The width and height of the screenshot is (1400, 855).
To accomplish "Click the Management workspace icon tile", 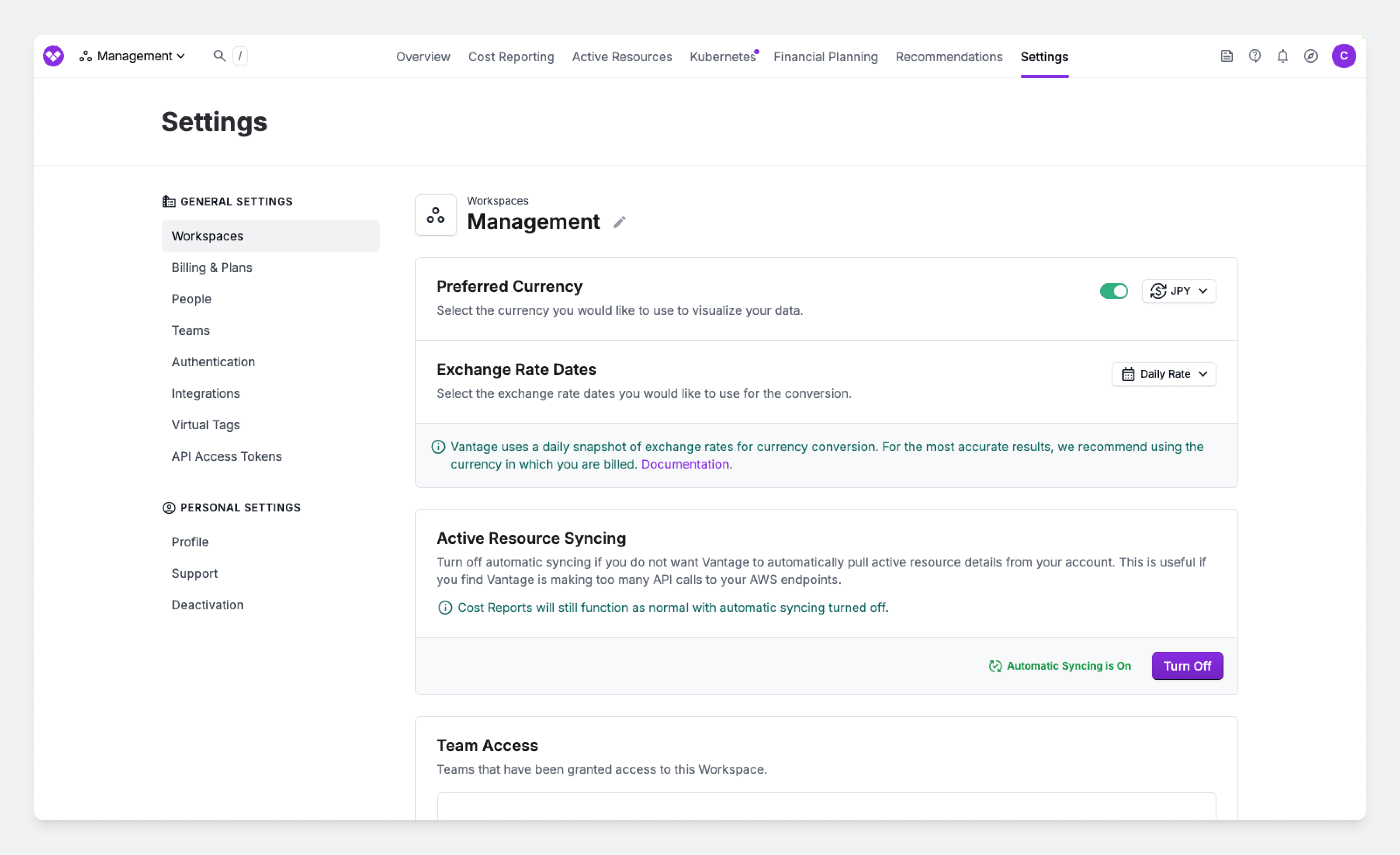I will click(x=436, y=215).
